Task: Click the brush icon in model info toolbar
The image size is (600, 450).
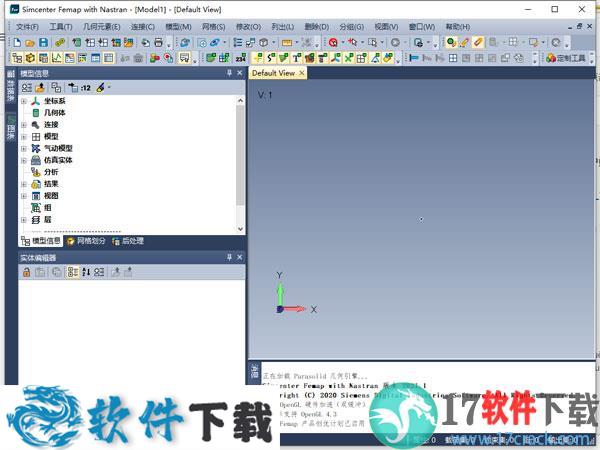Action: coord(100,88)
